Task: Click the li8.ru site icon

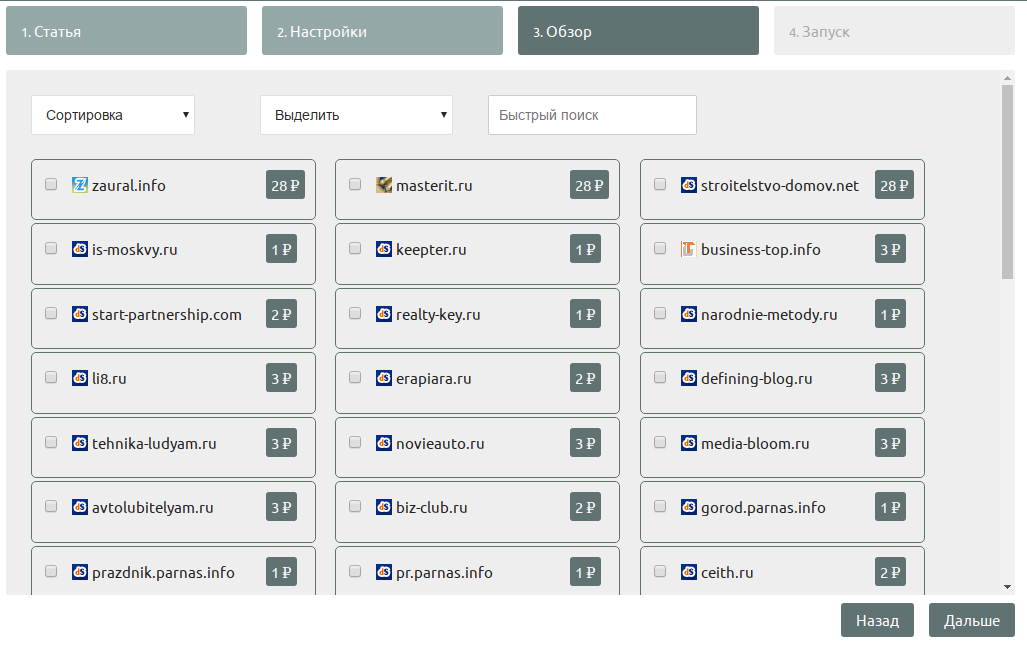Action: tap(79, 379)
